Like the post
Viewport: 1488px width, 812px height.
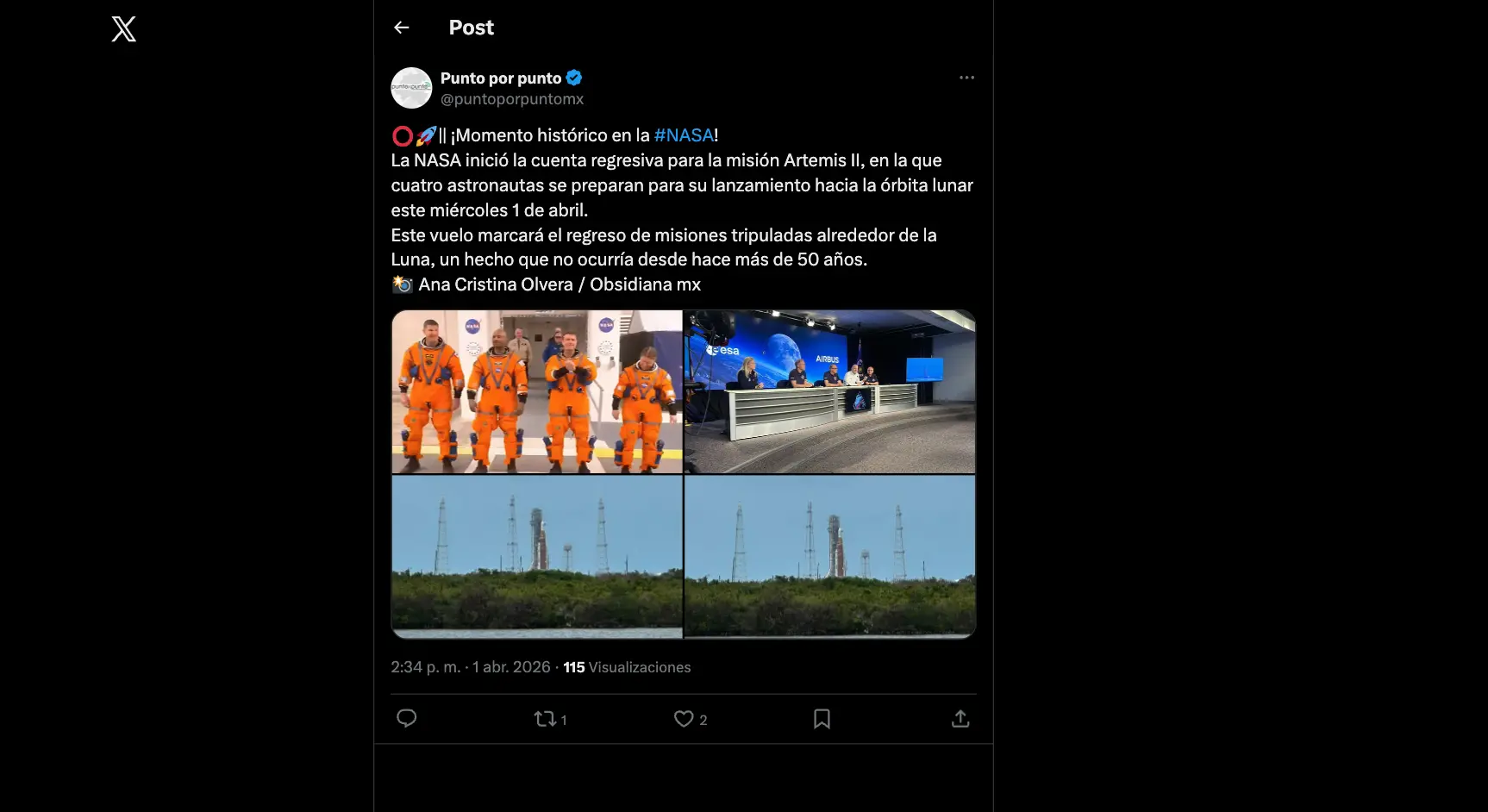click(683, 718)
